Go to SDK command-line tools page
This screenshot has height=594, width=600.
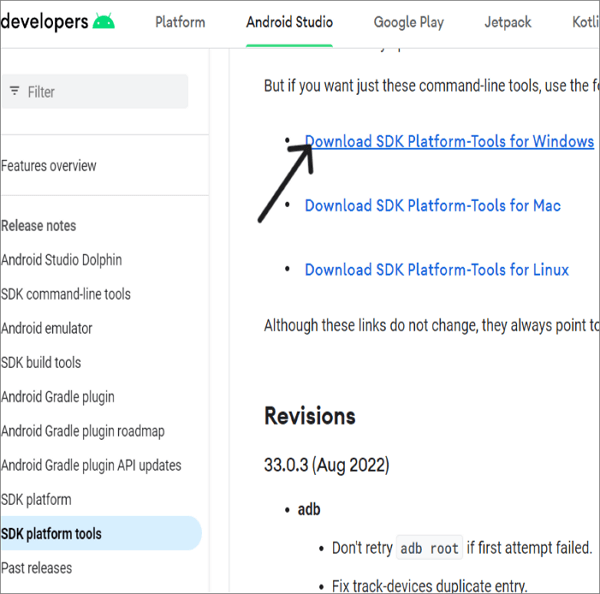pyautogui.click(x=66, y=294)
